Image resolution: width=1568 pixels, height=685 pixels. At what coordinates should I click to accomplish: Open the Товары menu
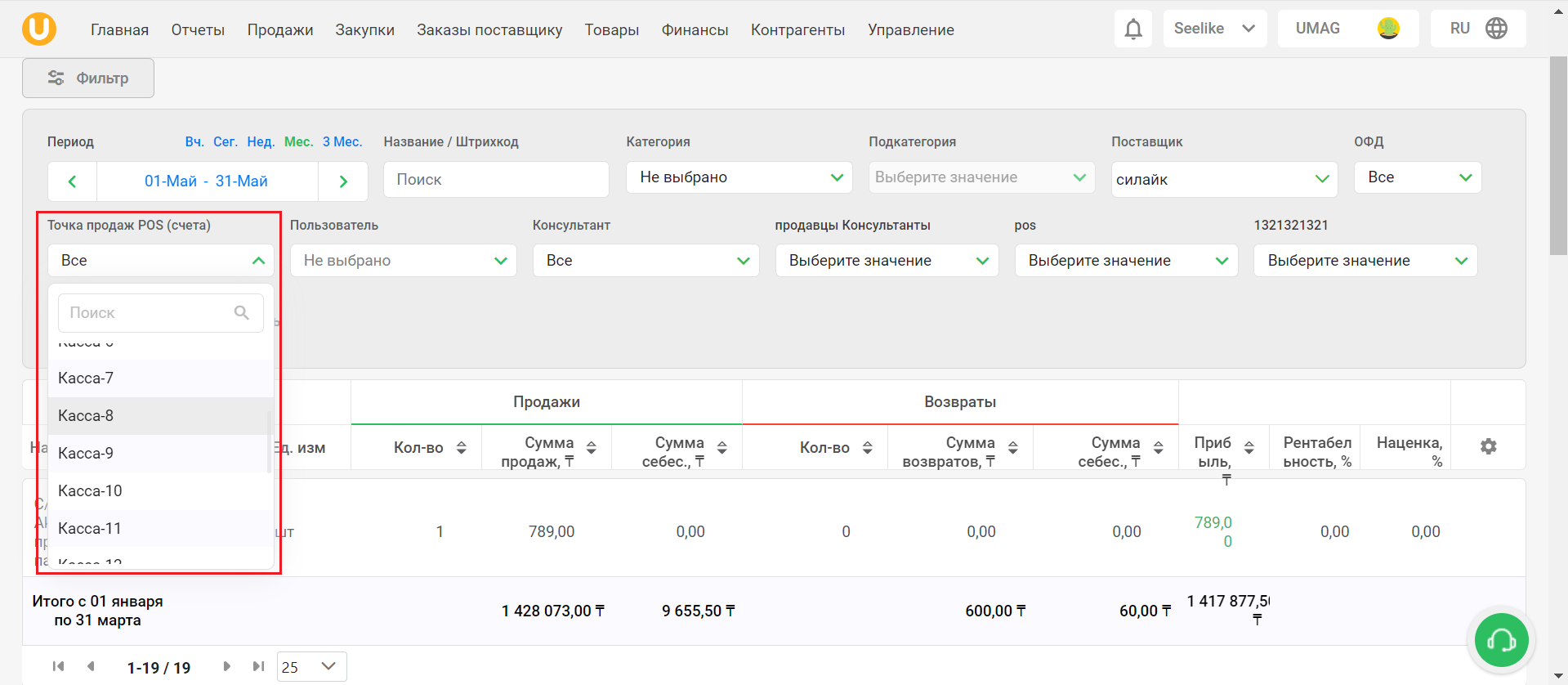612,29
